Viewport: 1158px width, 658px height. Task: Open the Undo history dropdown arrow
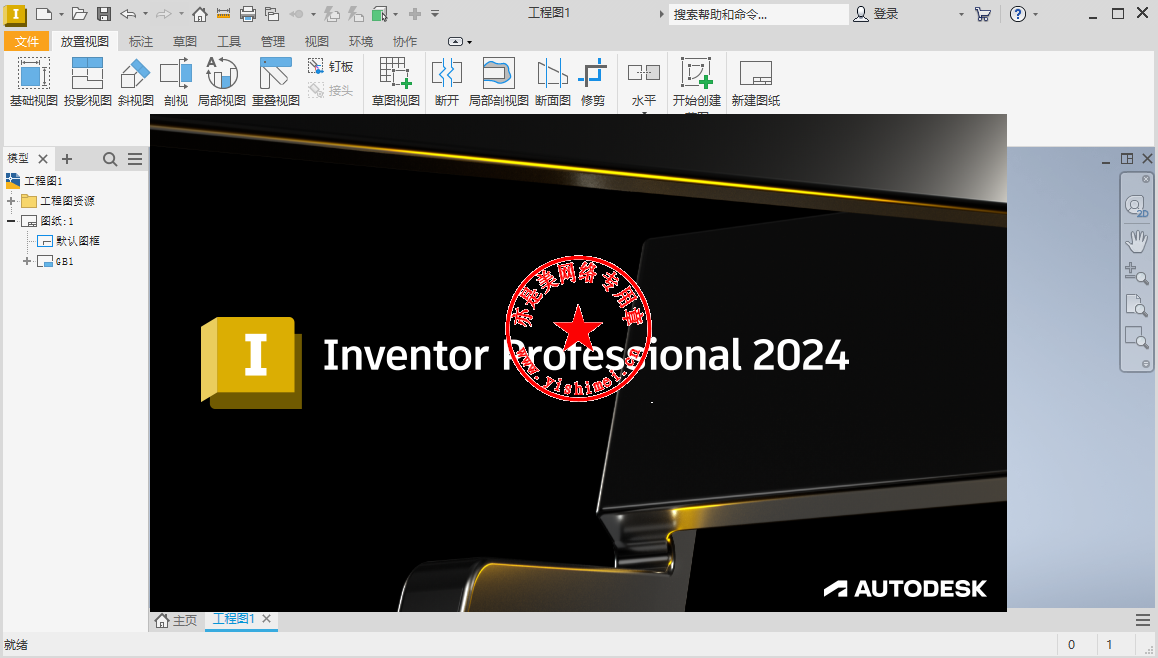(x=145, y=14)
